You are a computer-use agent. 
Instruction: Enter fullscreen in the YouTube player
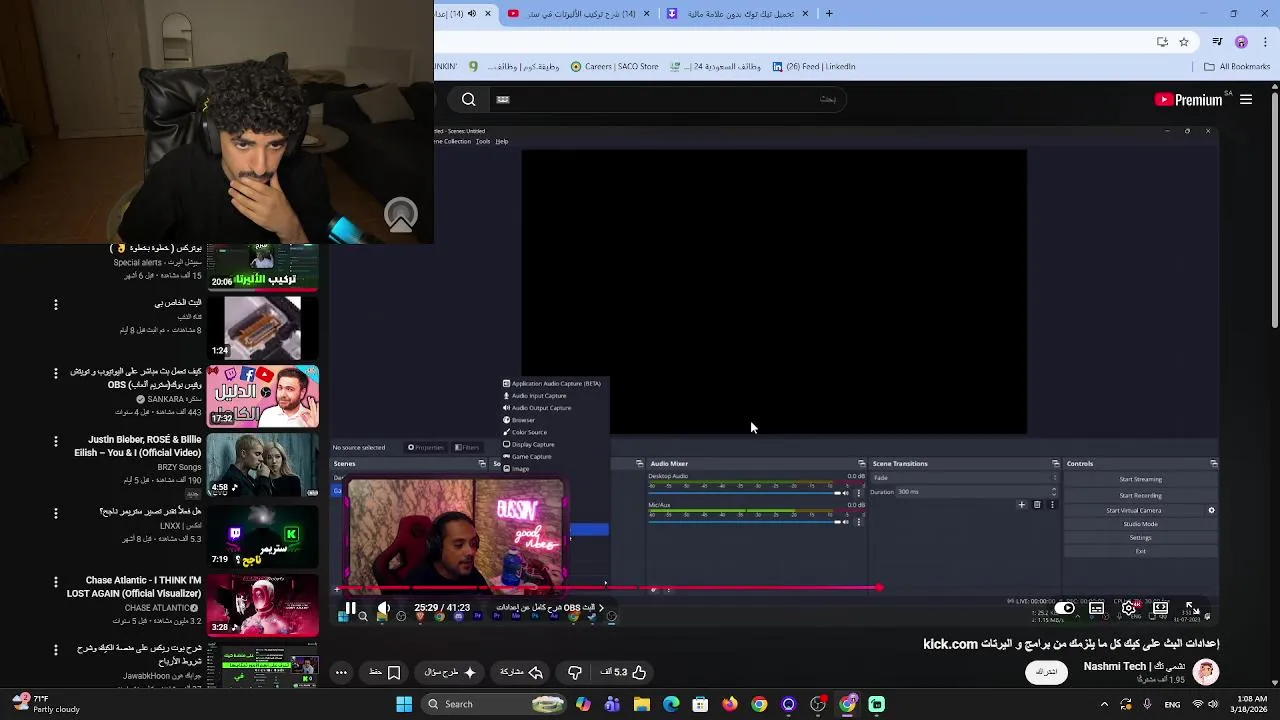[x=1191, y=608]
